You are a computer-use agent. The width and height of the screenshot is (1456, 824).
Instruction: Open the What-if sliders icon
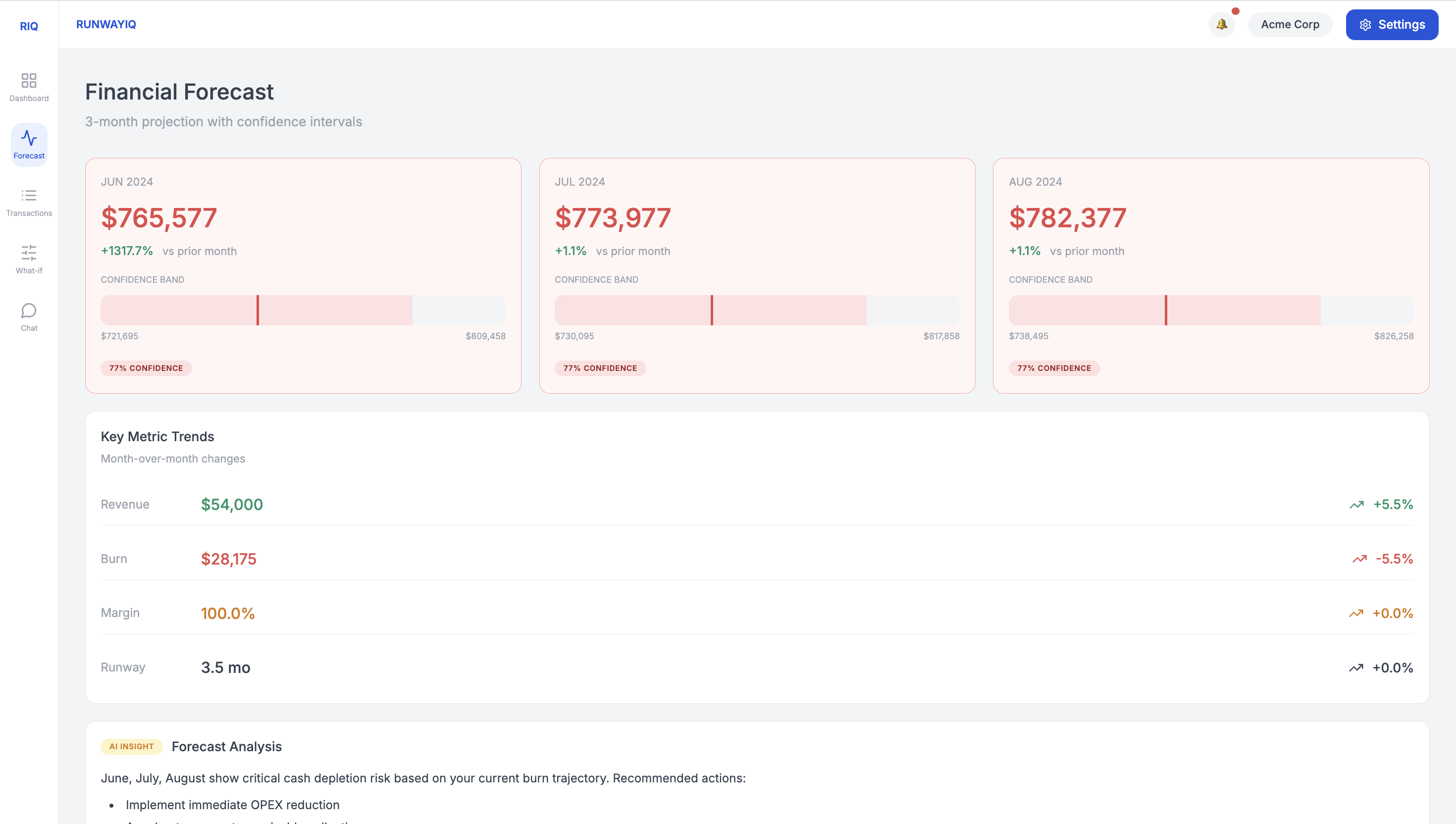[29, 253]
